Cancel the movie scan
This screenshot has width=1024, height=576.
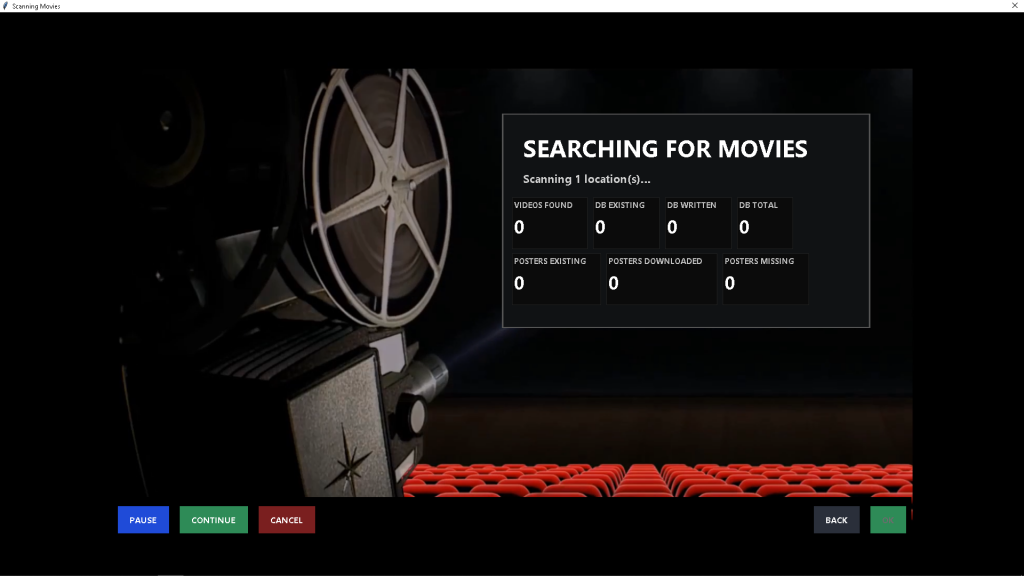pyautogui.click(x=286, y=520)
